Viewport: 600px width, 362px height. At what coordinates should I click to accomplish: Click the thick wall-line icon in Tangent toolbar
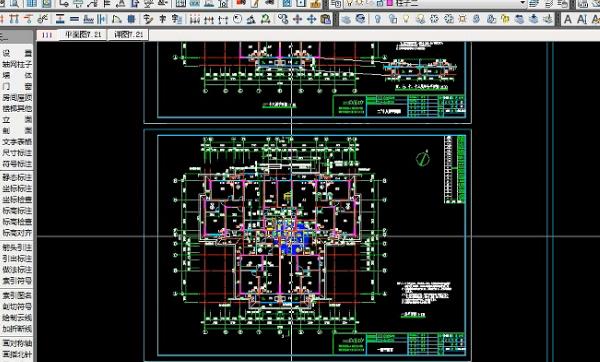[60, 19]
